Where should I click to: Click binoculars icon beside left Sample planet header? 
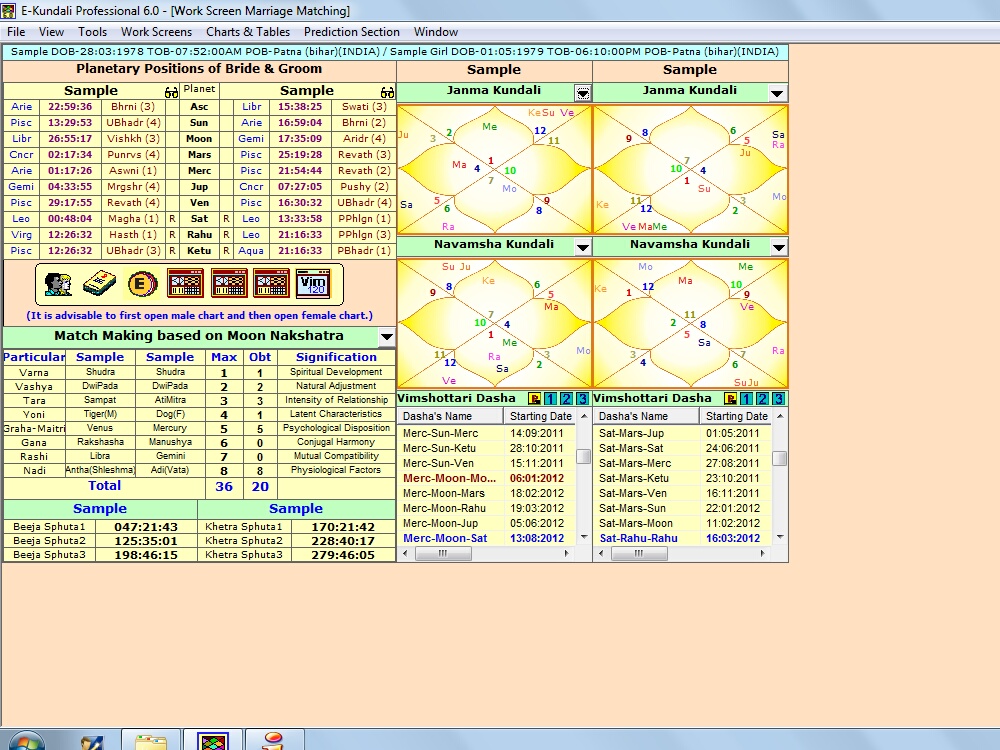(x=171, y=92)
